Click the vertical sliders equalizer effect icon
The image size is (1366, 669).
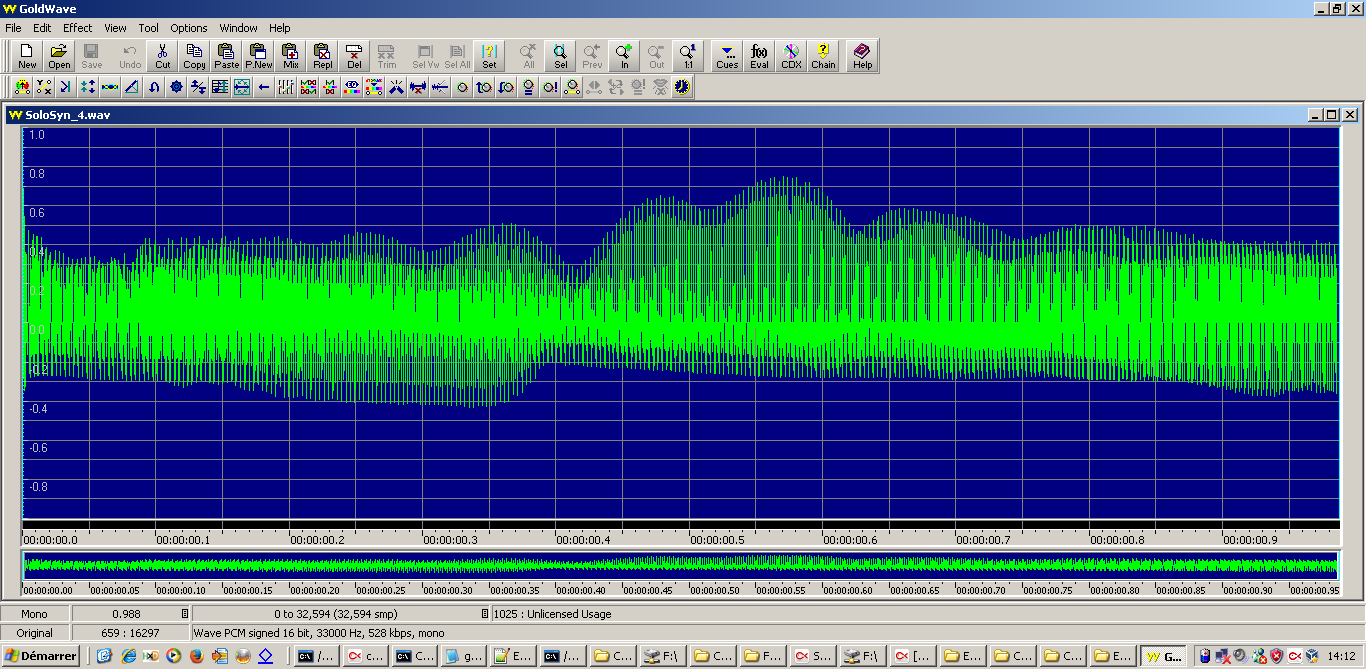[286, 87]
